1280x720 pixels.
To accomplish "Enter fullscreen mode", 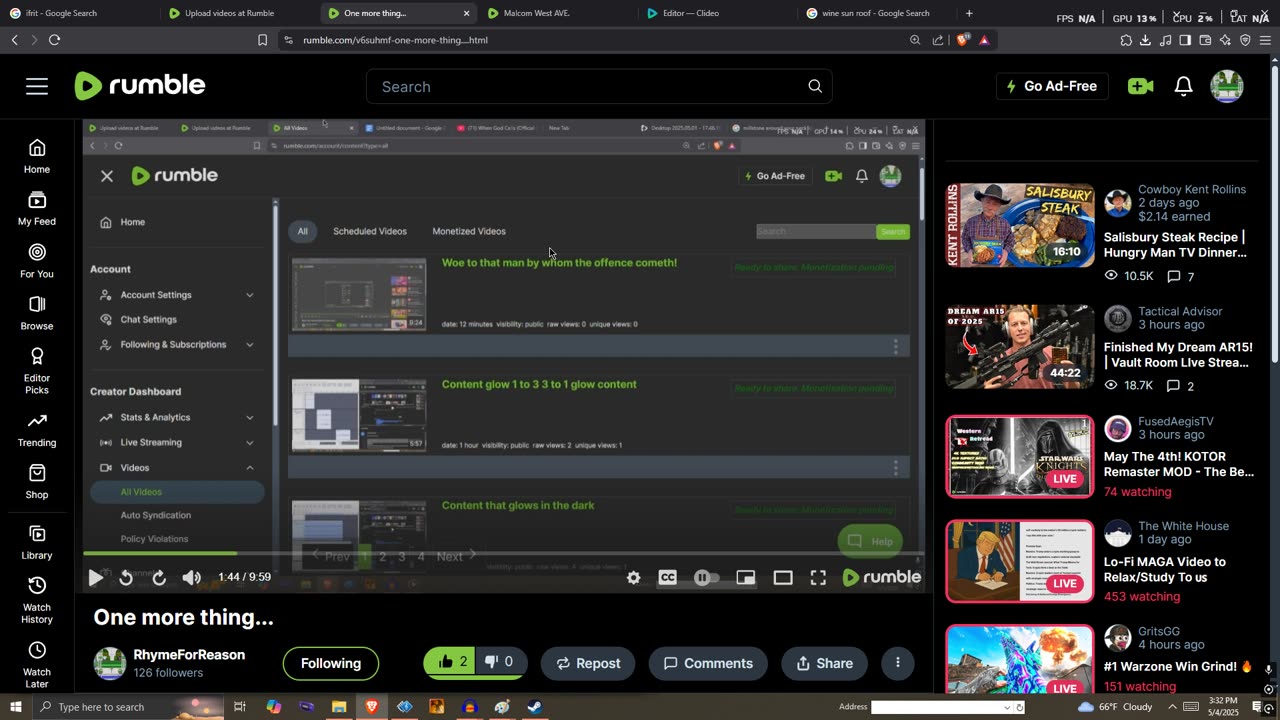I will pos(818,577).
